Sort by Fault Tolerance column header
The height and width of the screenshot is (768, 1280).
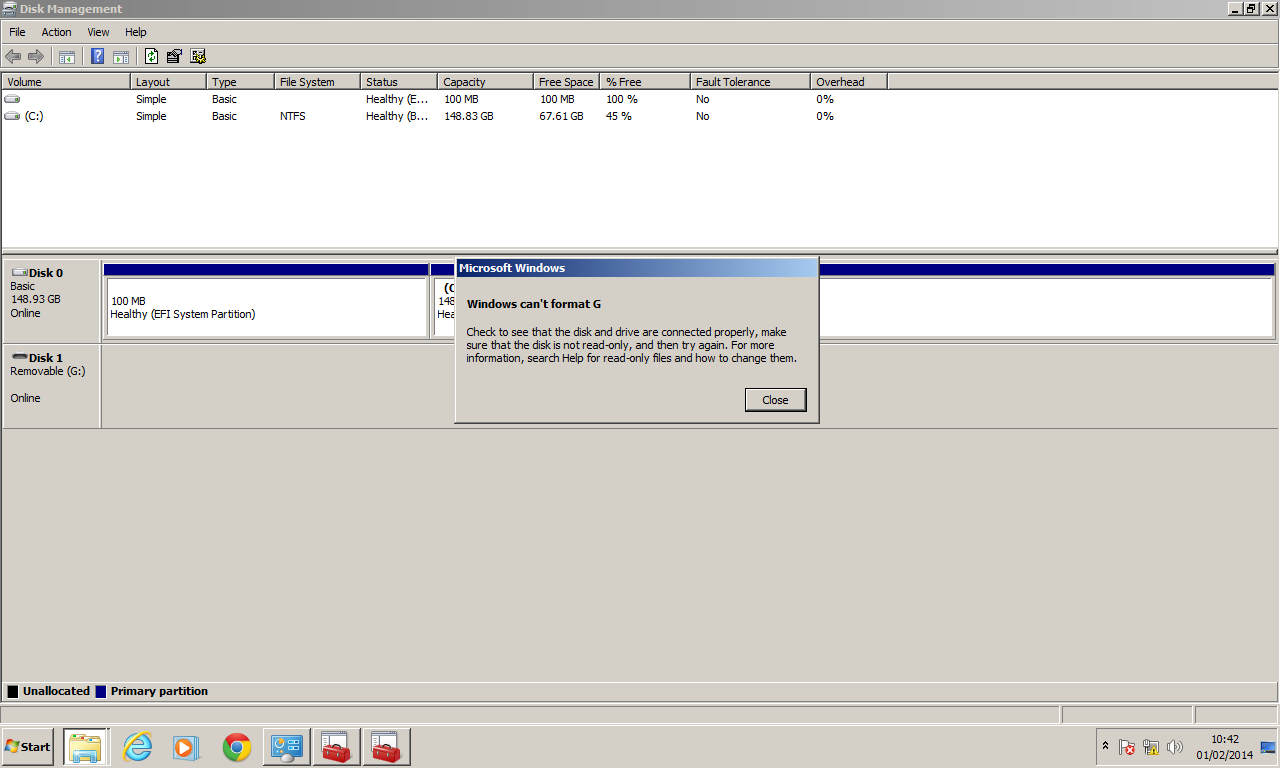point(750,82)
